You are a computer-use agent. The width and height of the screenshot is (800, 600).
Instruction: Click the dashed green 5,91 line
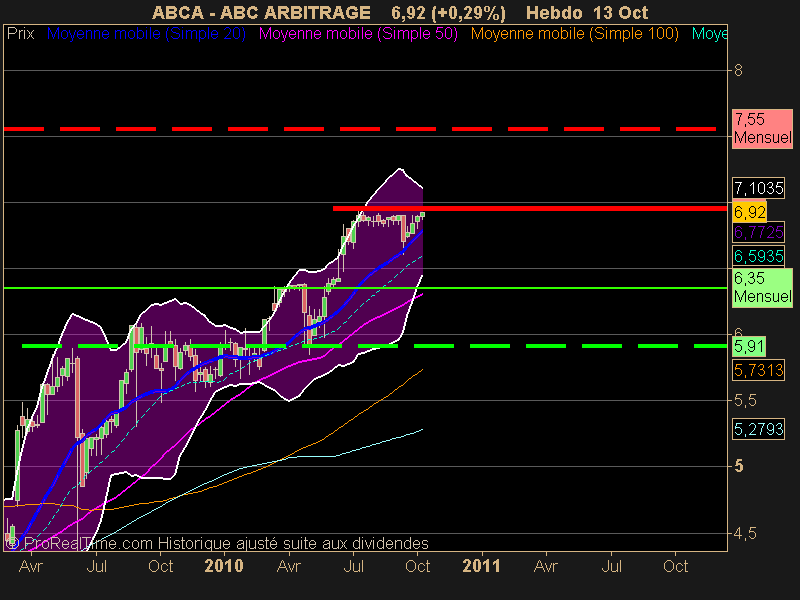[x=374, y=346]
